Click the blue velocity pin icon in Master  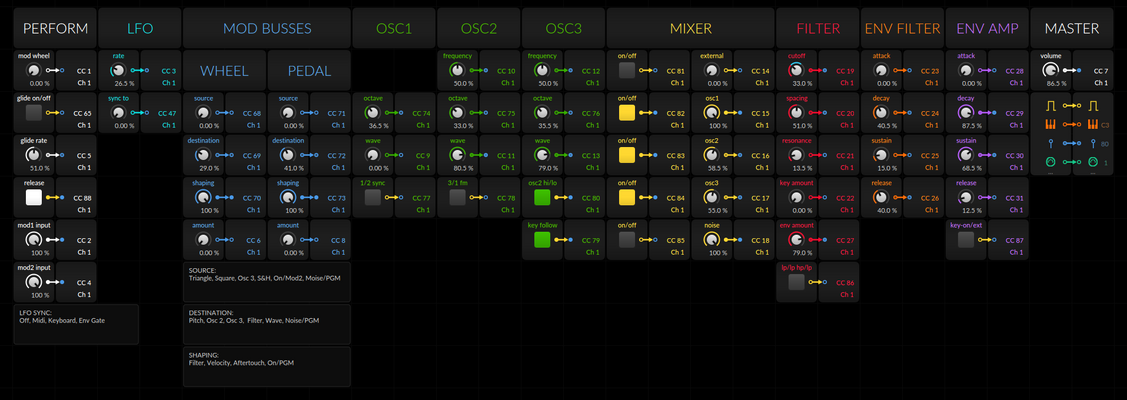[1051, 143]
